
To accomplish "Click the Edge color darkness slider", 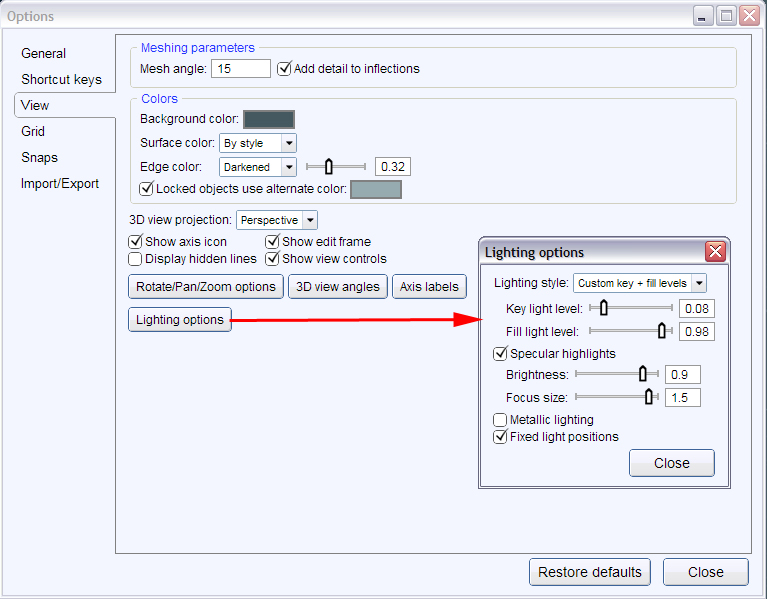I will tap(336, 167).
